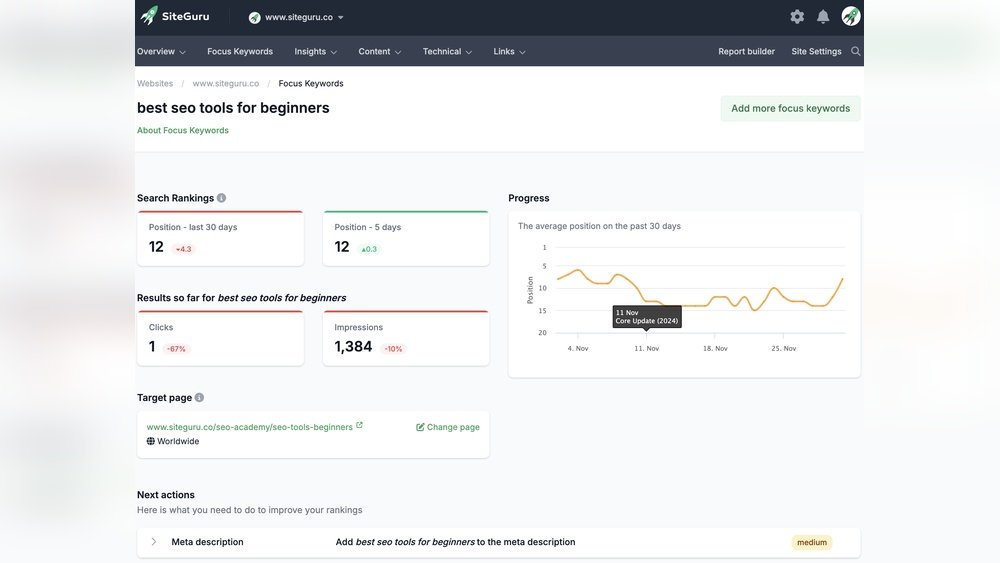Go to Focus Keywords tab
Screen dimensions: 1000x563
click(x=240, y=52)
